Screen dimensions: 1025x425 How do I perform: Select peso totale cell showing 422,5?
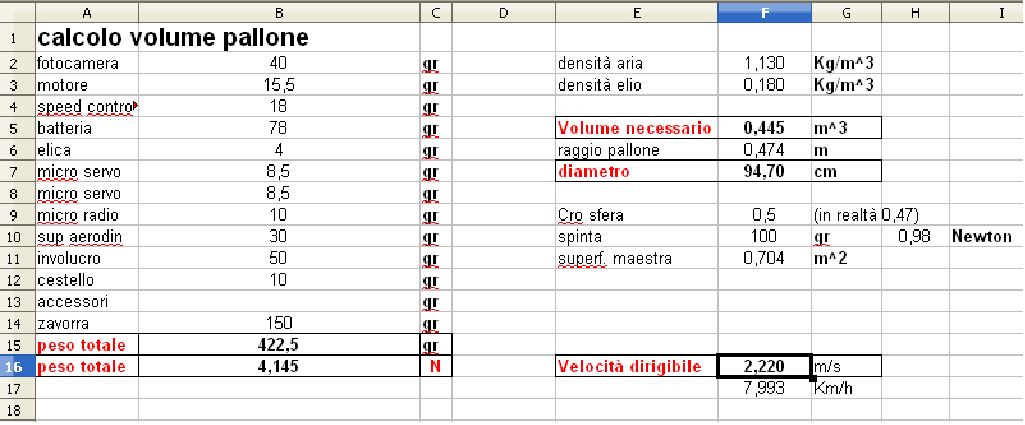279,345
